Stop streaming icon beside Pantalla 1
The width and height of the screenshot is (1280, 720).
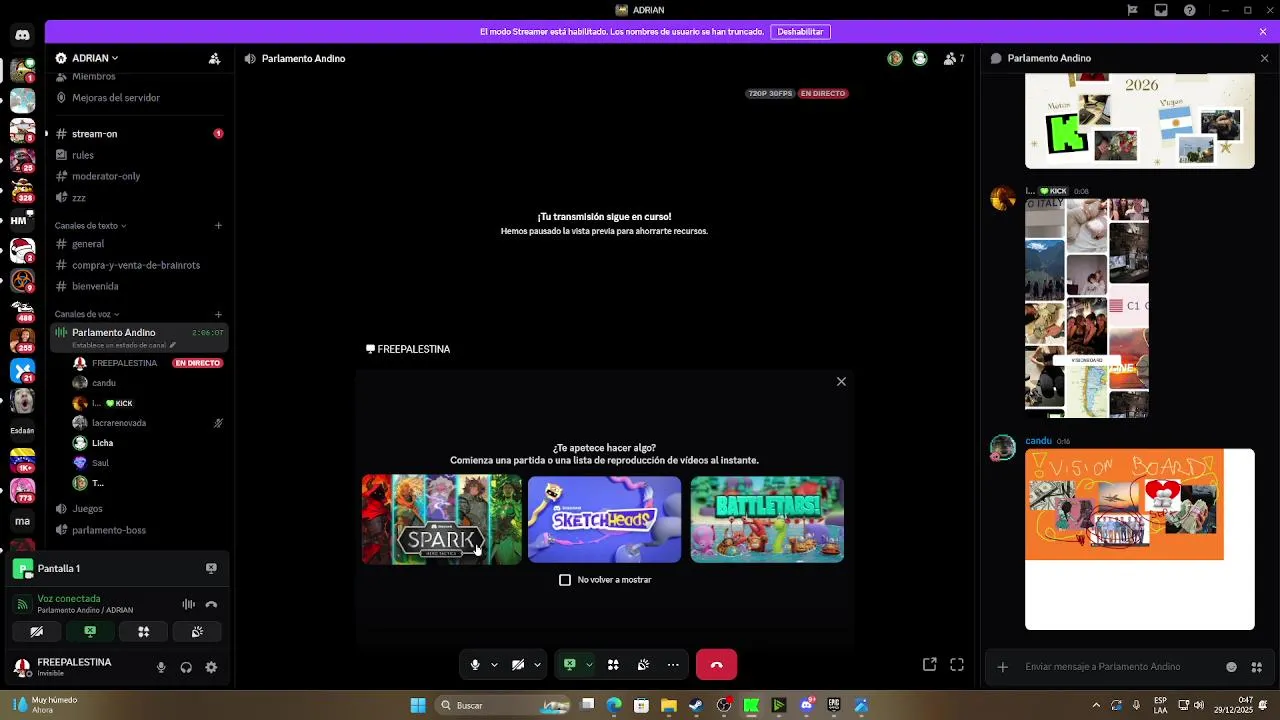(x=211, y=568)
